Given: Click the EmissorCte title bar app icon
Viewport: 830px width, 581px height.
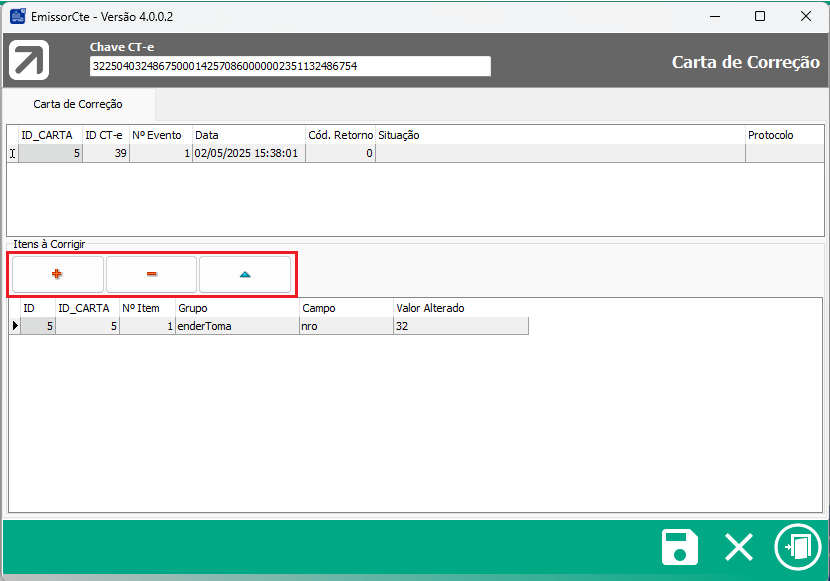Looking at the screenshot, I should [x=17, y=16].
